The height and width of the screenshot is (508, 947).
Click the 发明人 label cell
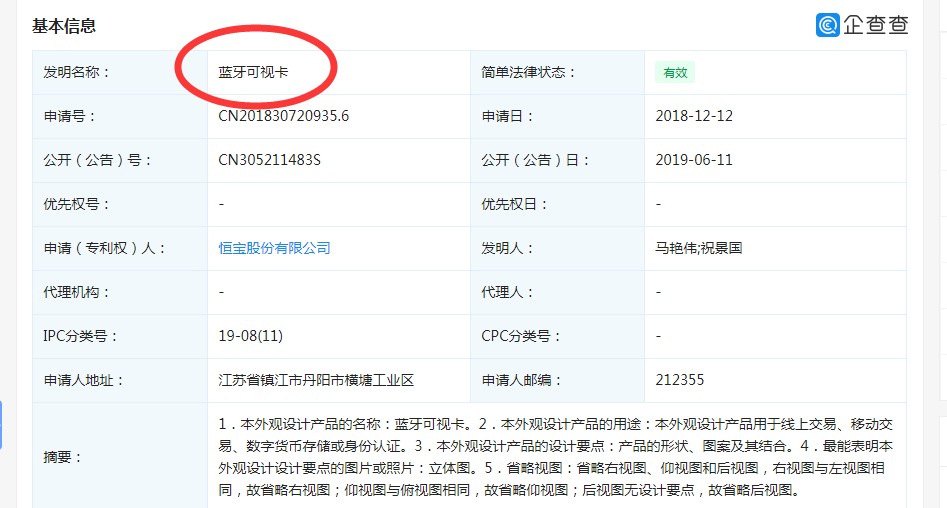[557, 248]
